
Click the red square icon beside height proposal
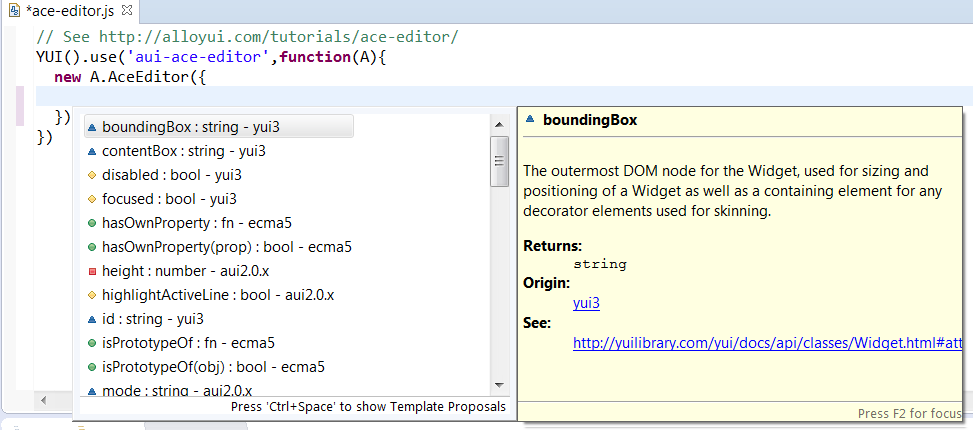pos(92,271)
